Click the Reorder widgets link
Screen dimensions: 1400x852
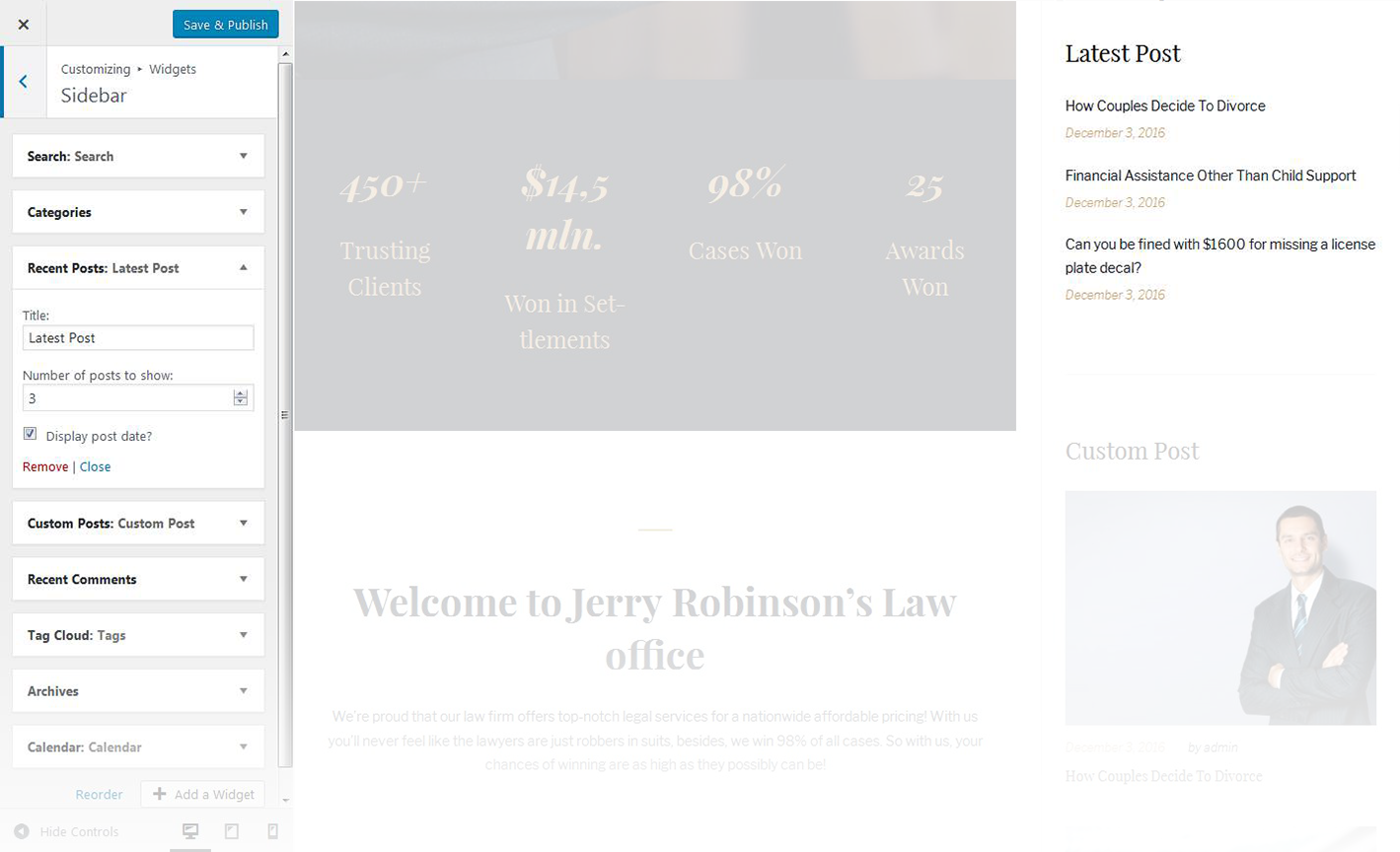tap(99, 794)
